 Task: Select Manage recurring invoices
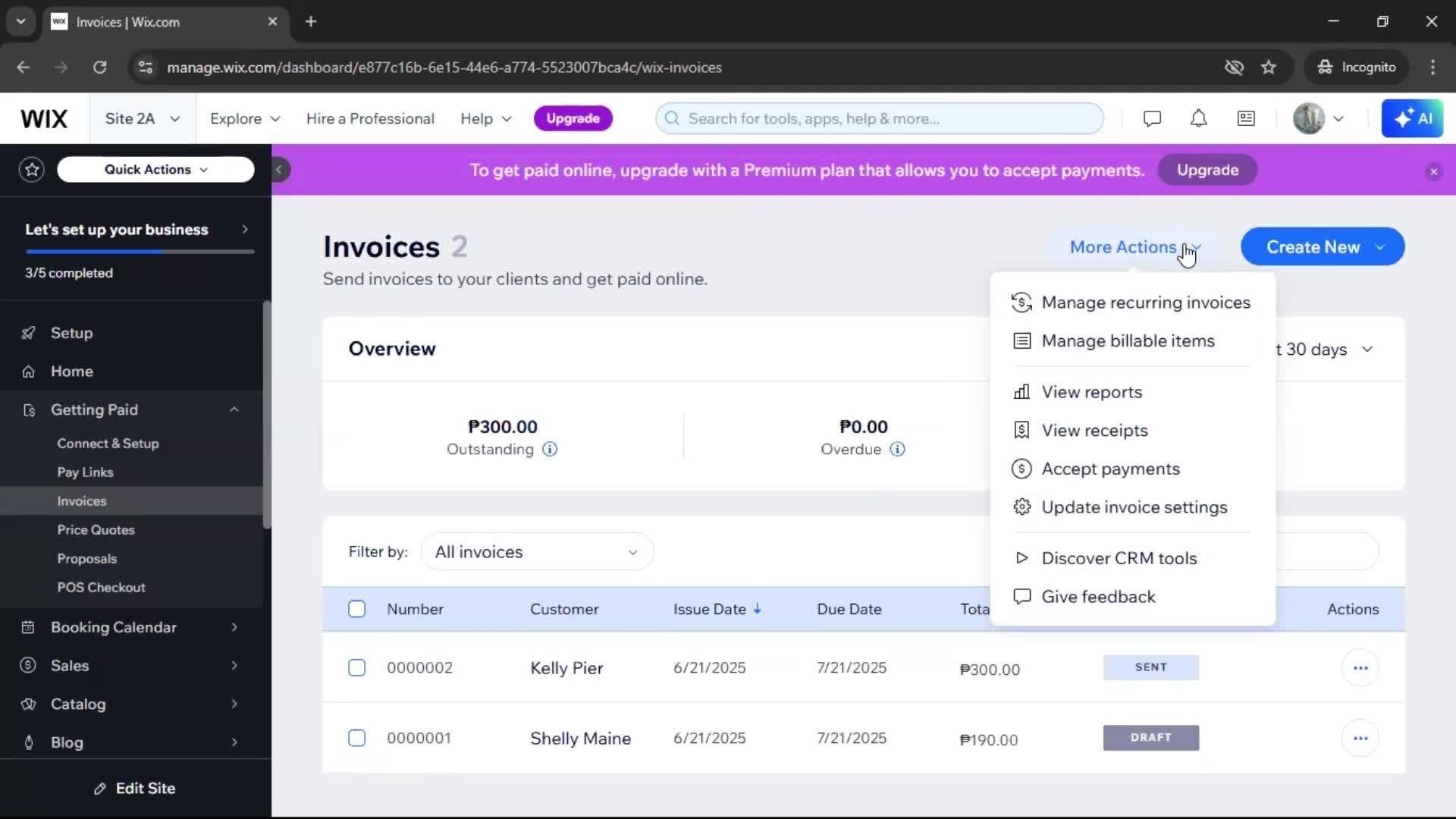click(1133, 303)
